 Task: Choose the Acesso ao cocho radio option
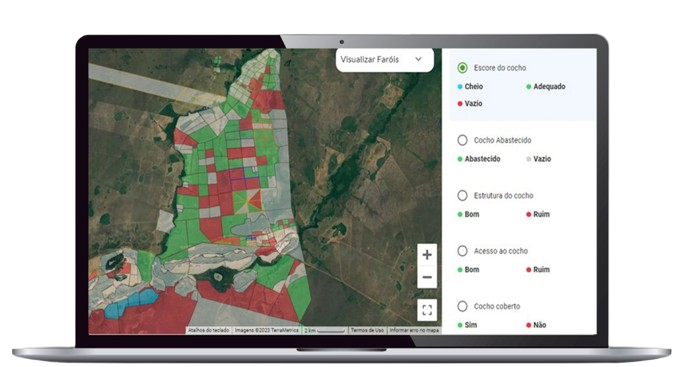point(462,251)
